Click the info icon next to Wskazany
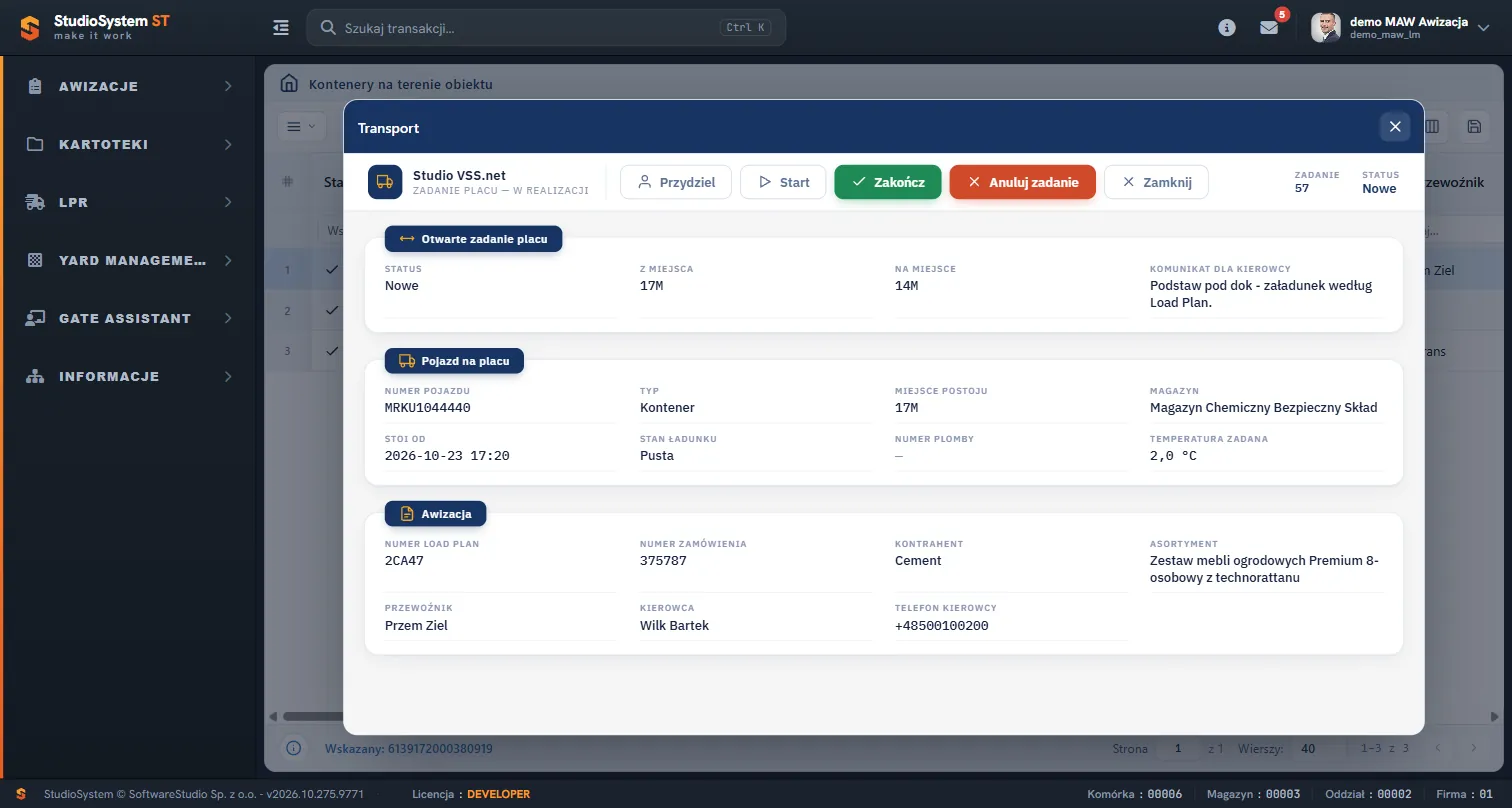 pos(294,748)
